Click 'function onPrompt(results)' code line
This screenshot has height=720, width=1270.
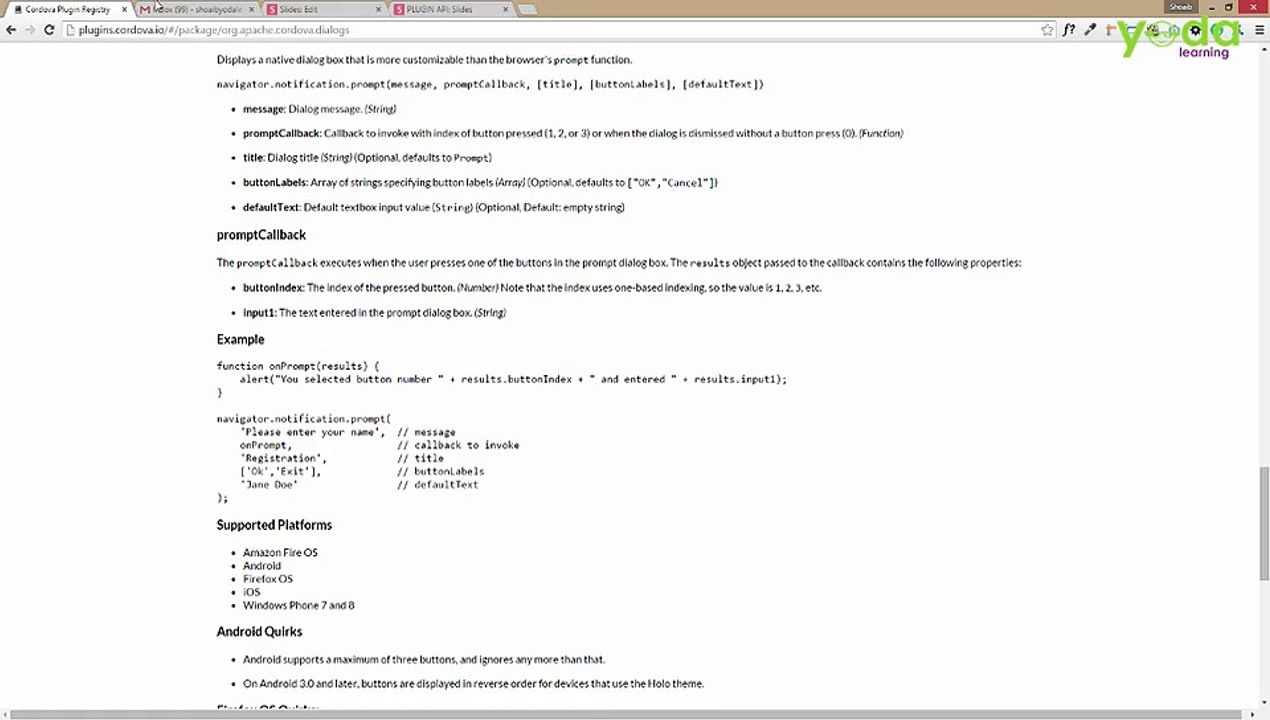click(298, 367)
